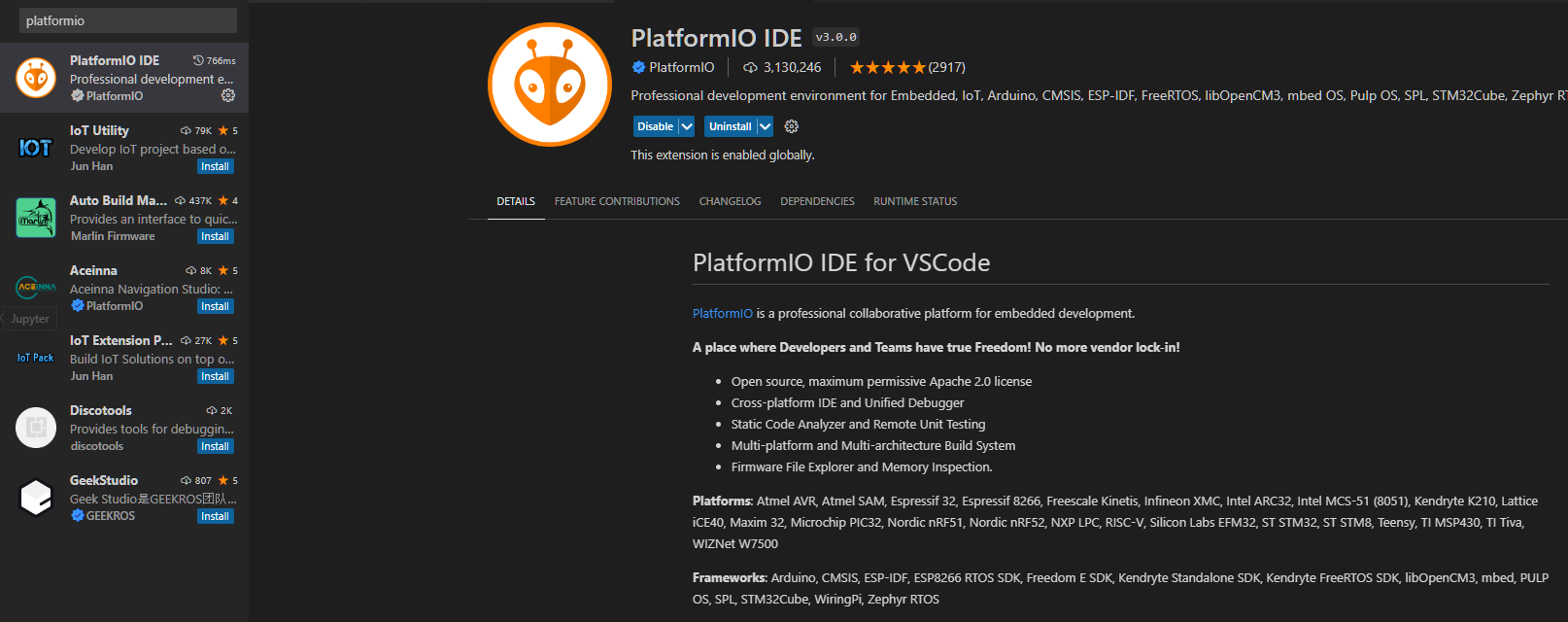1568x622 pixels.
Task: Click the Jun Han publisher under IoT Utility
Action: [91, 166]
